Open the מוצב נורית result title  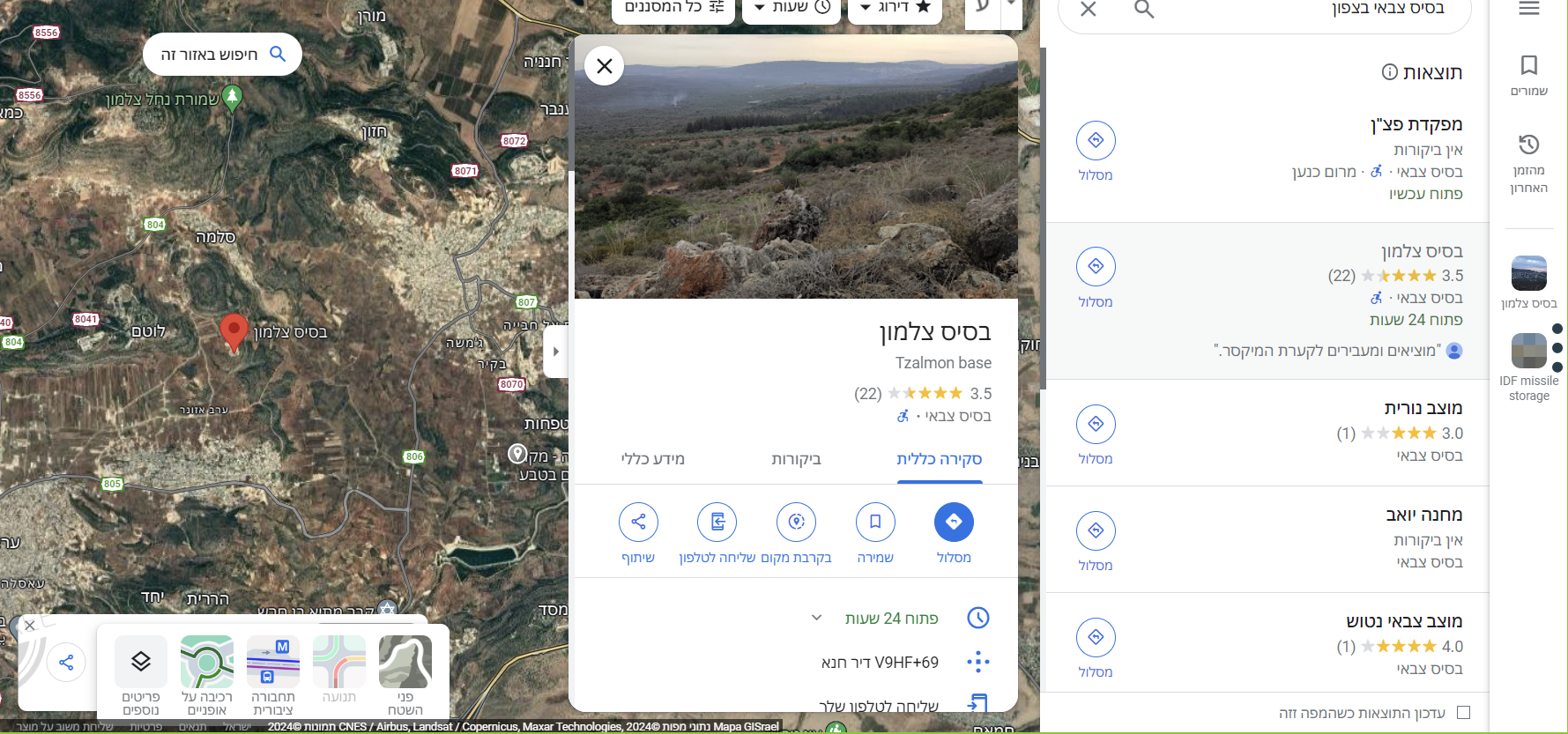pyautogui.click(x=1423, y=408)
